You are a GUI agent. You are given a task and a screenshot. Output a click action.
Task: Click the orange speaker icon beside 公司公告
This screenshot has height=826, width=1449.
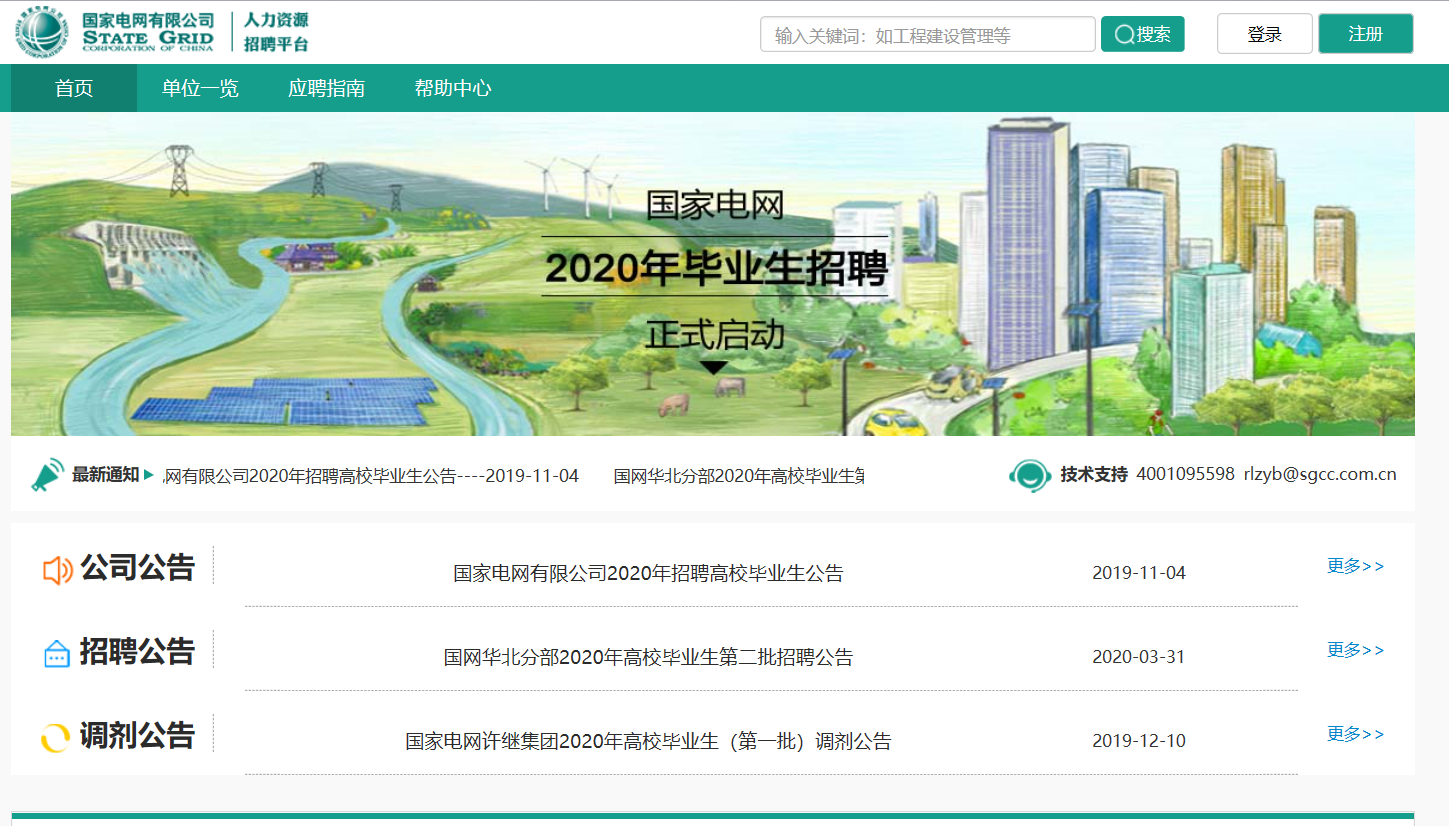(57, 570)
